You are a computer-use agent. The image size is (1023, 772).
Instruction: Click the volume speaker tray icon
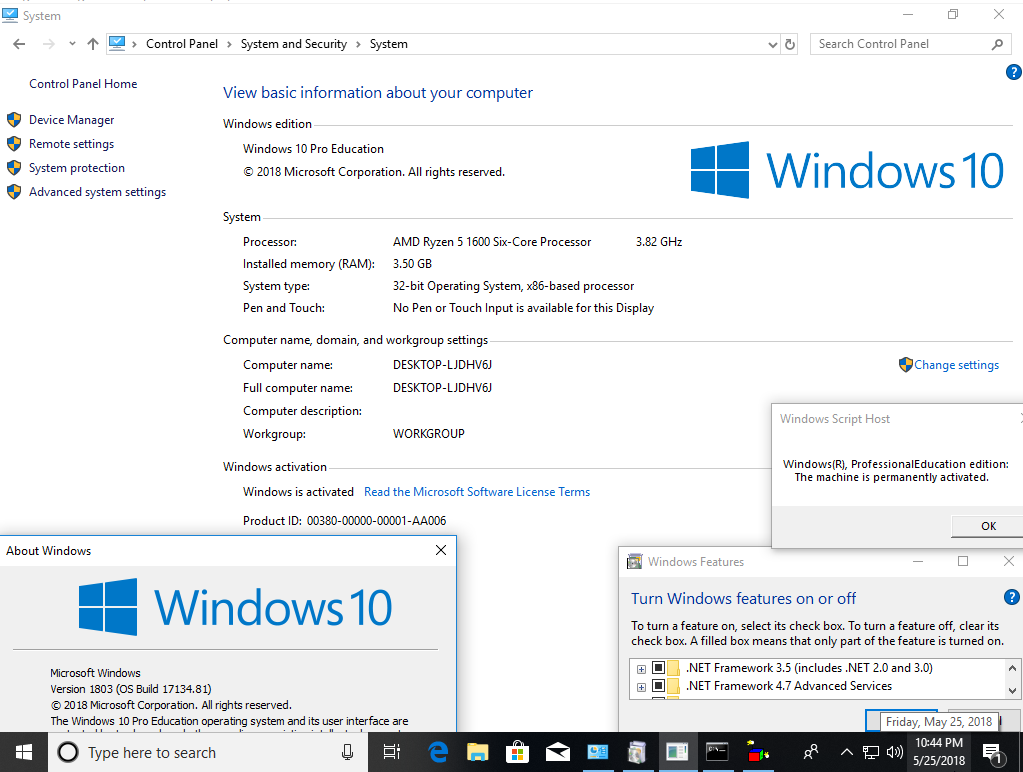[x=894, y=752]
